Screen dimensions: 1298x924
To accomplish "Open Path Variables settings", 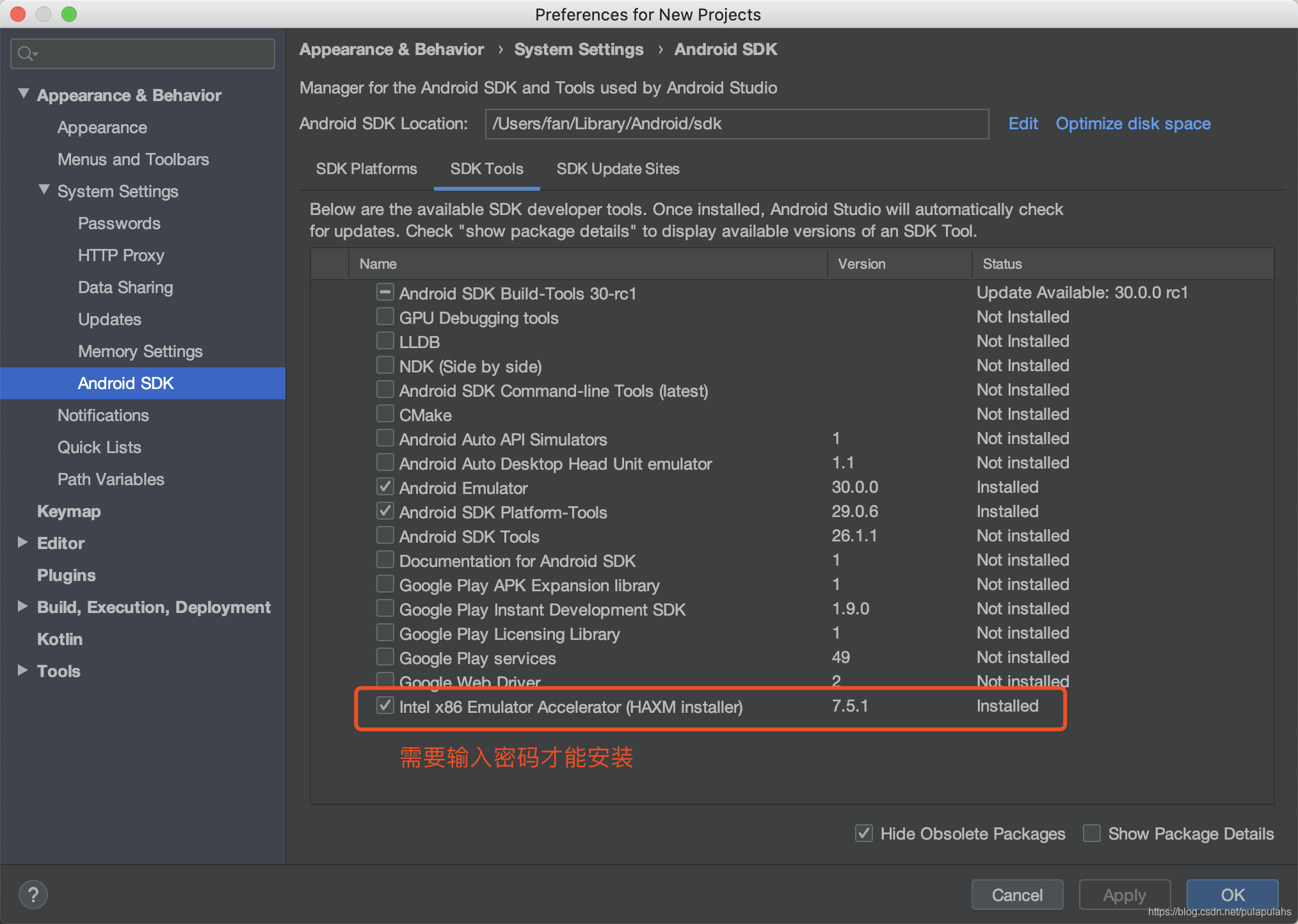I will click(111, 479).
